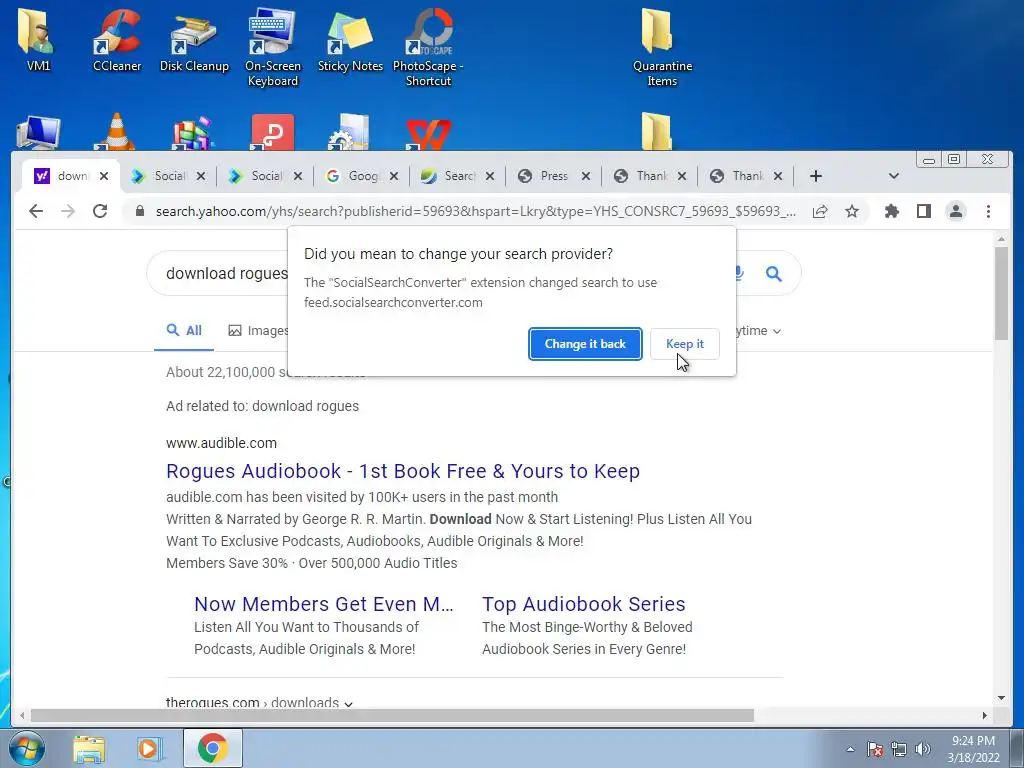Reload the Yahoo search page
The height and width of the screenshot is (768, 1024).
point(100,211)
